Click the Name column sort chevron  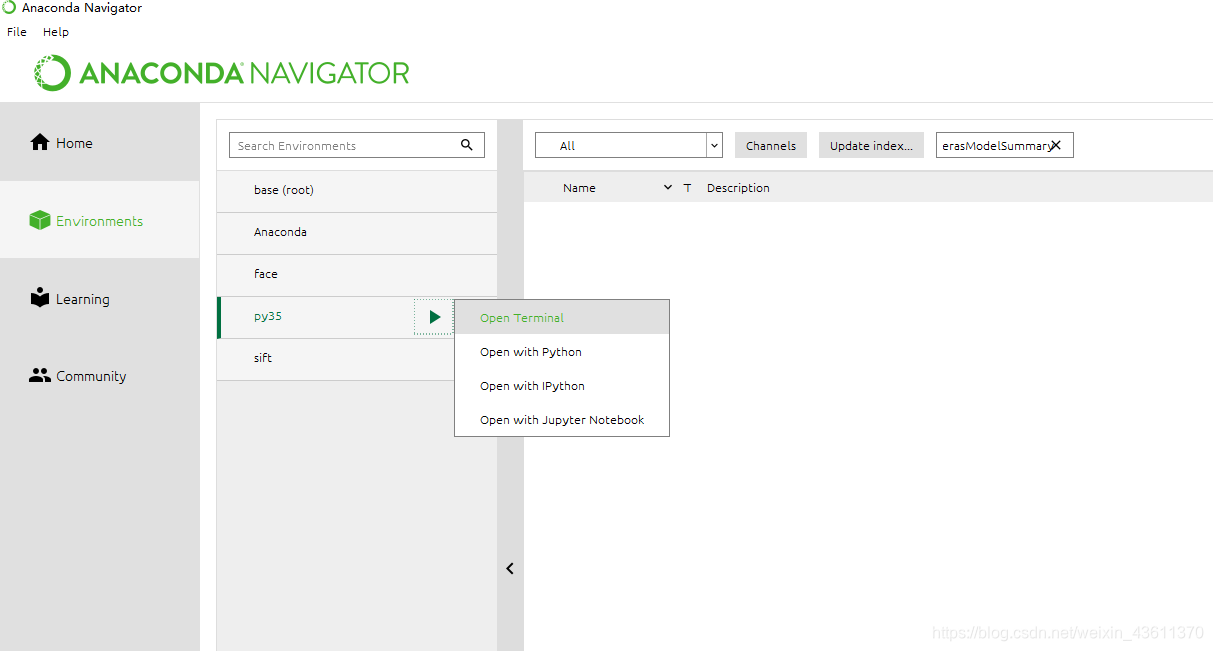pos(668,188)
